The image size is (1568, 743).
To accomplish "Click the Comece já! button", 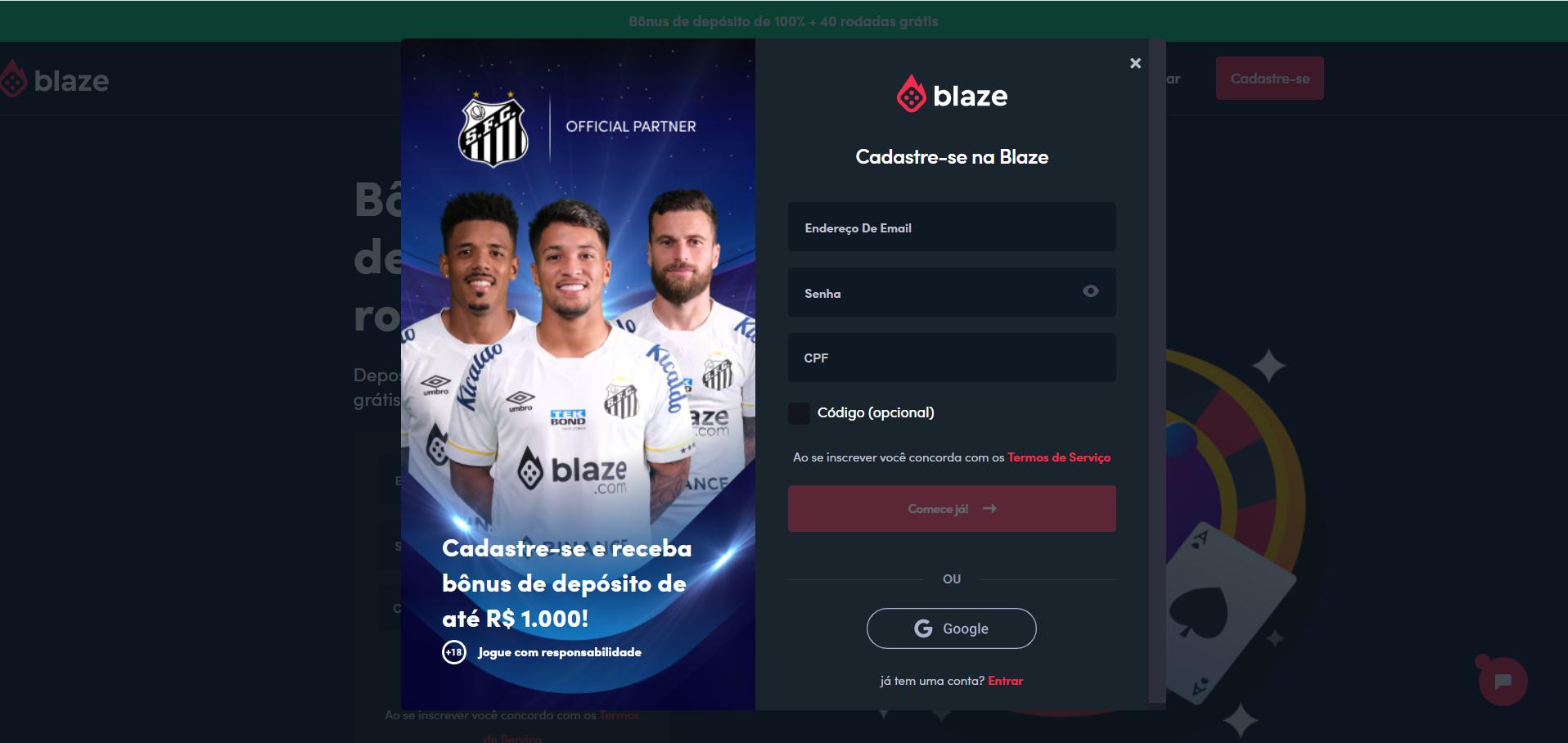I will pyautogui.click(x=952, y=508).
